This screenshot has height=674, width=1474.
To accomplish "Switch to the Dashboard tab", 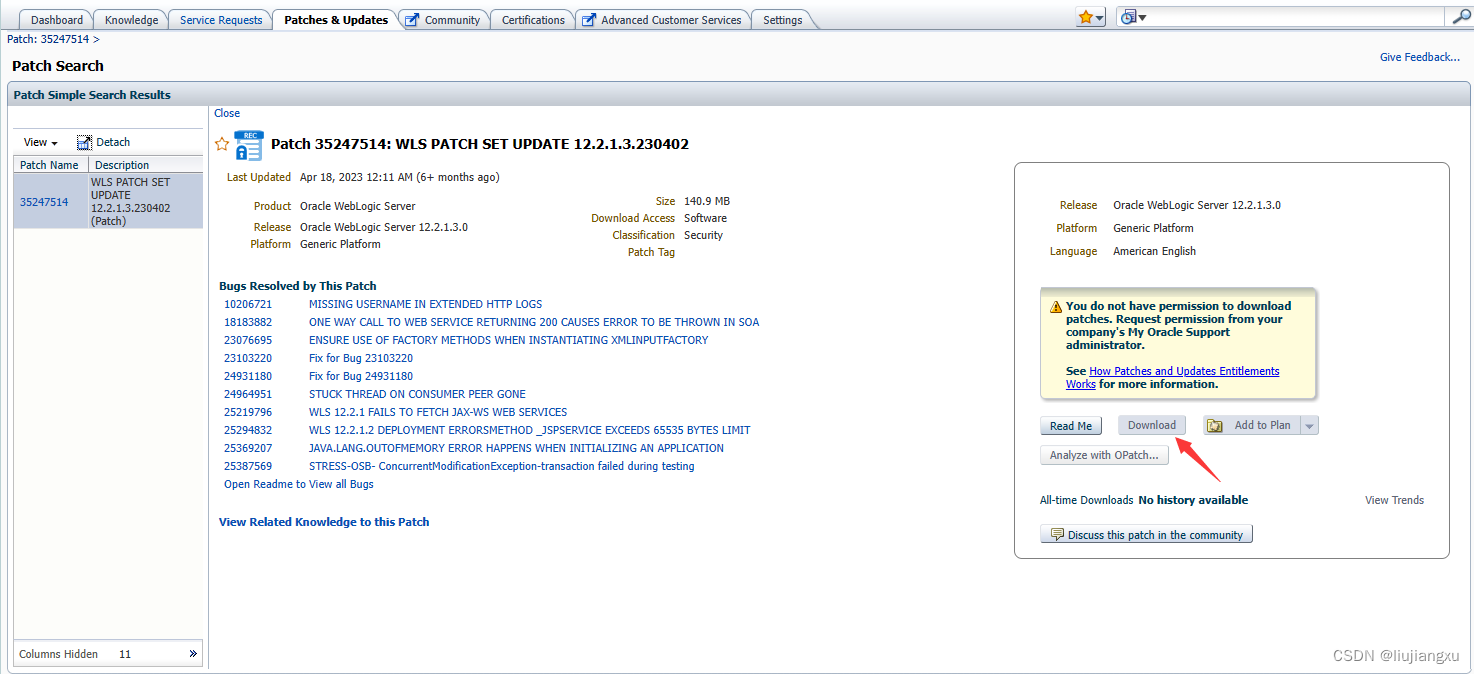I will pos(57,20).
